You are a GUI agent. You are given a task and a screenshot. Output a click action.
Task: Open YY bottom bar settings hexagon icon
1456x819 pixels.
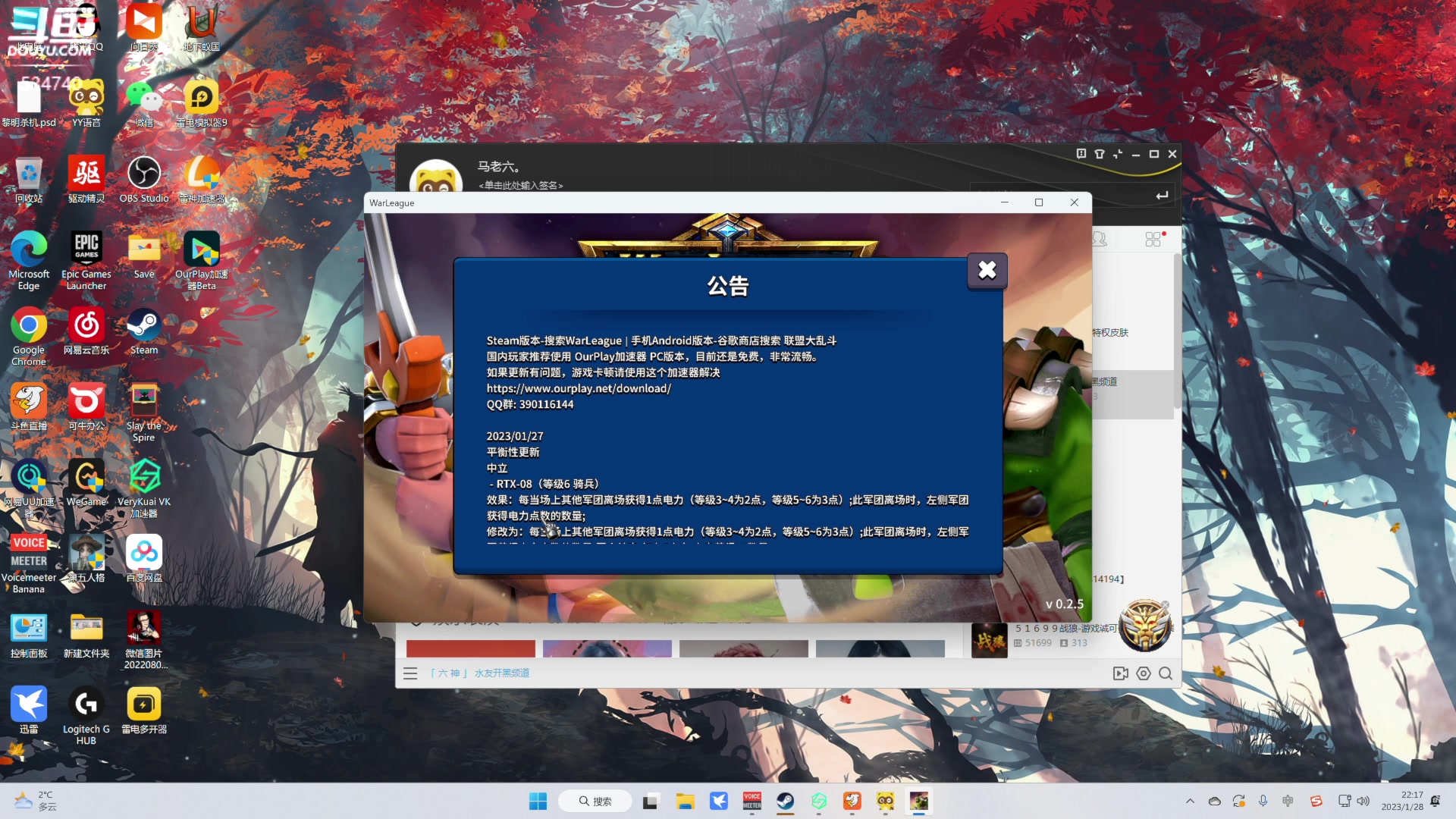tap(1144, 673)
